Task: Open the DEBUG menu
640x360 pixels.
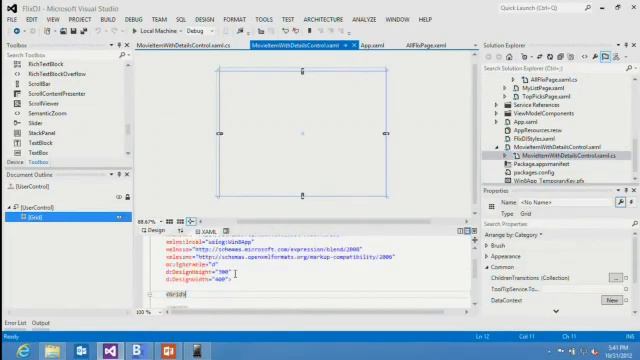Action: pos(133,20)
